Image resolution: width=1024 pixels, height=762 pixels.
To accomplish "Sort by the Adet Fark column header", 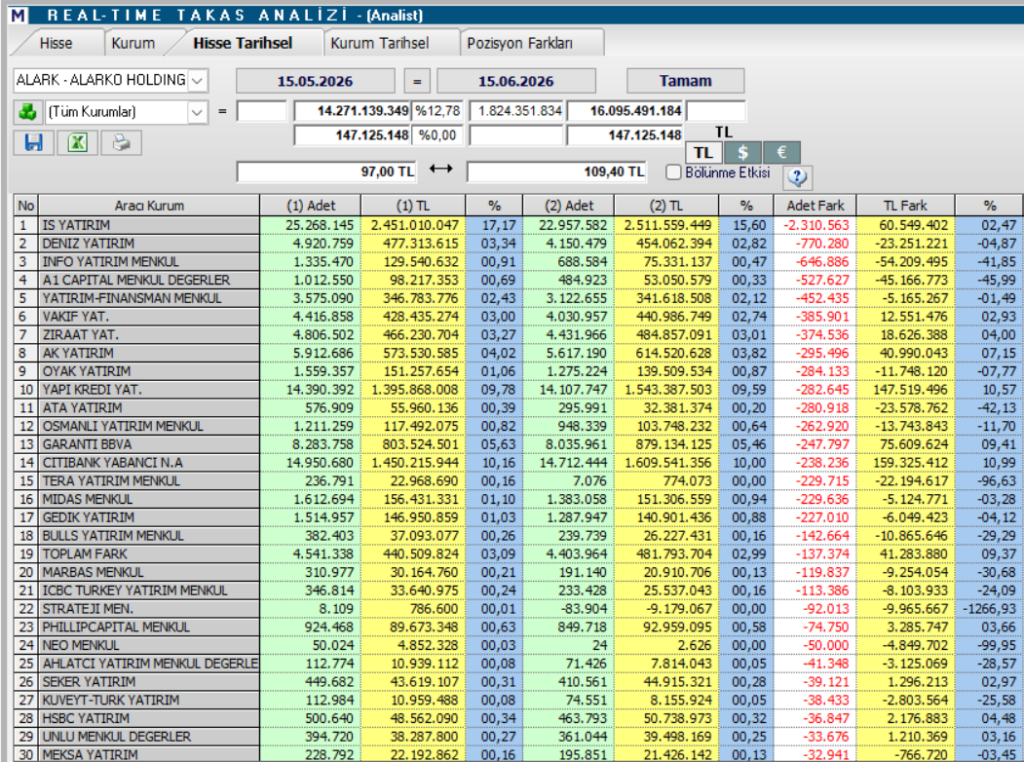I will (815, 206).
